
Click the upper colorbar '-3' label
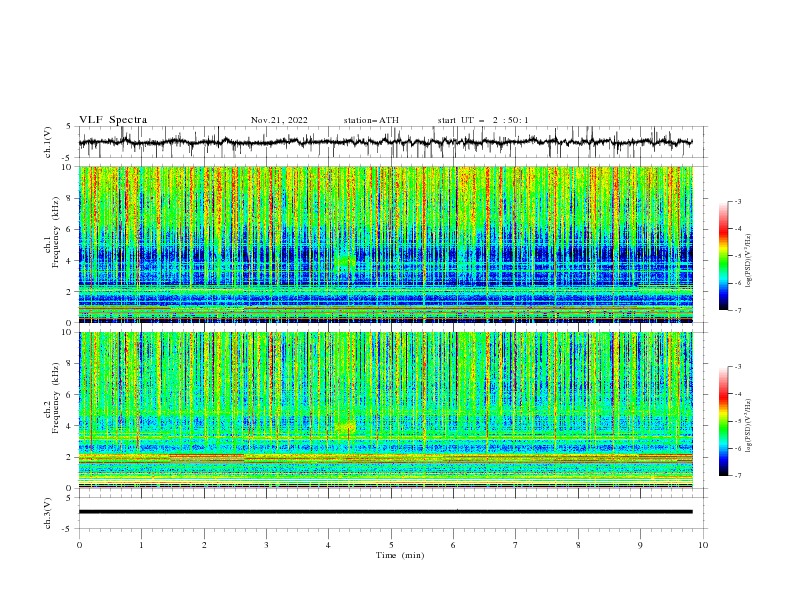(x=737, y=201)
